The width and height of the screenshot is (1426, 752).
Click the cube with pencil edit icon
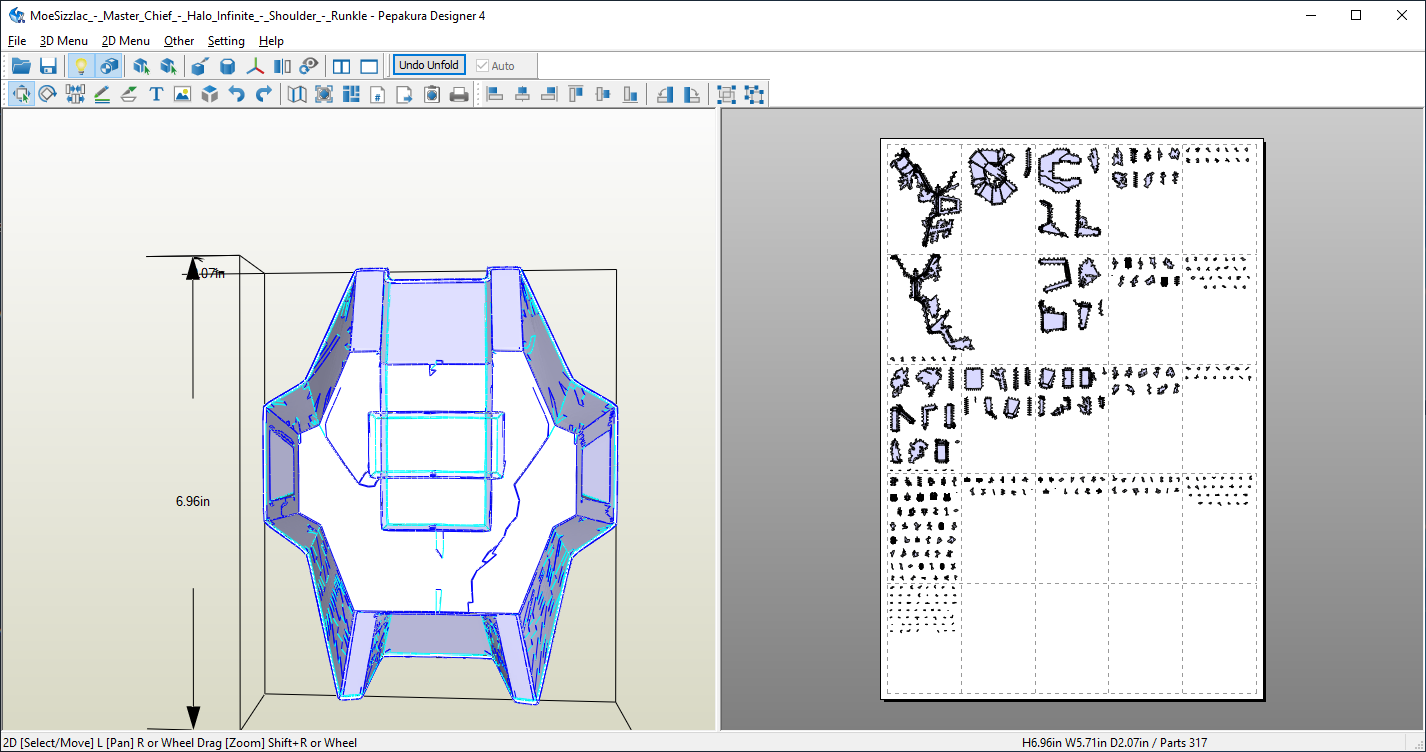click(199, 66)
